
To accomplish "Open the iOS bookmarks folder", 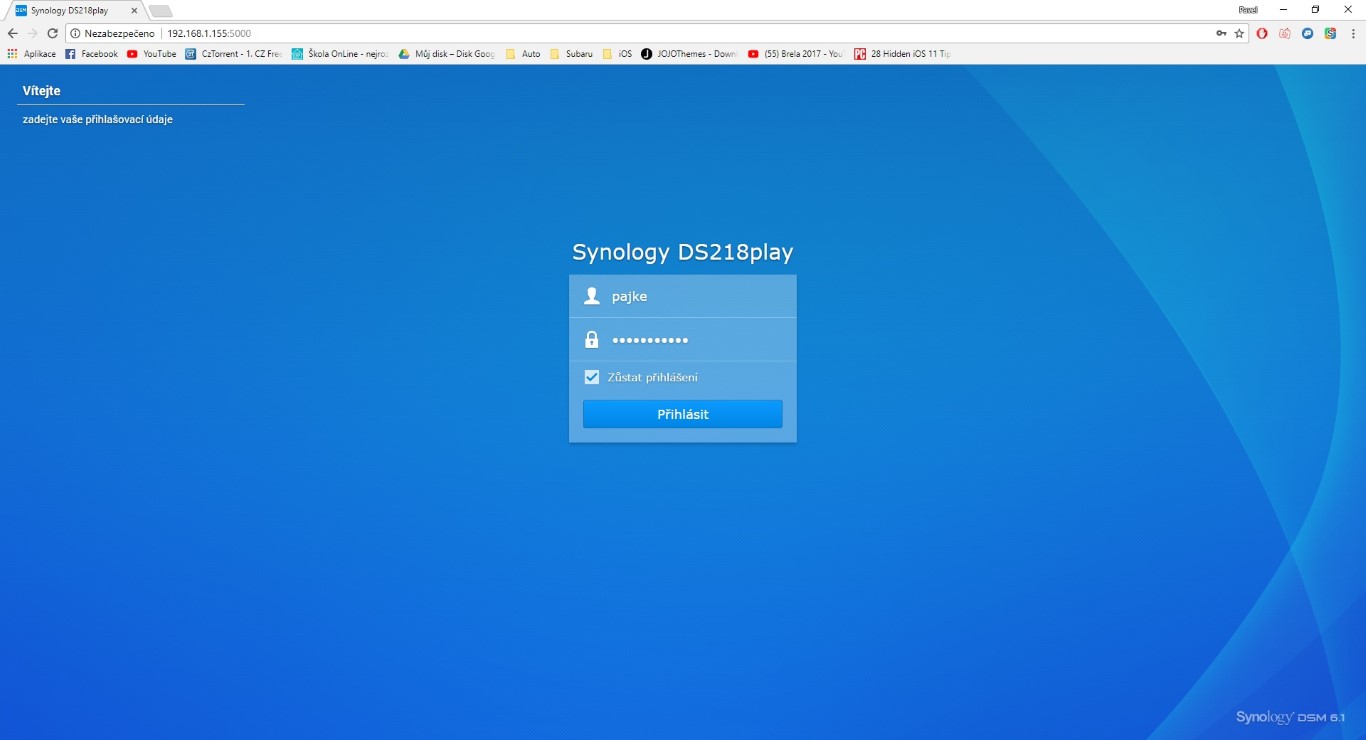I will tap(617, 54).
